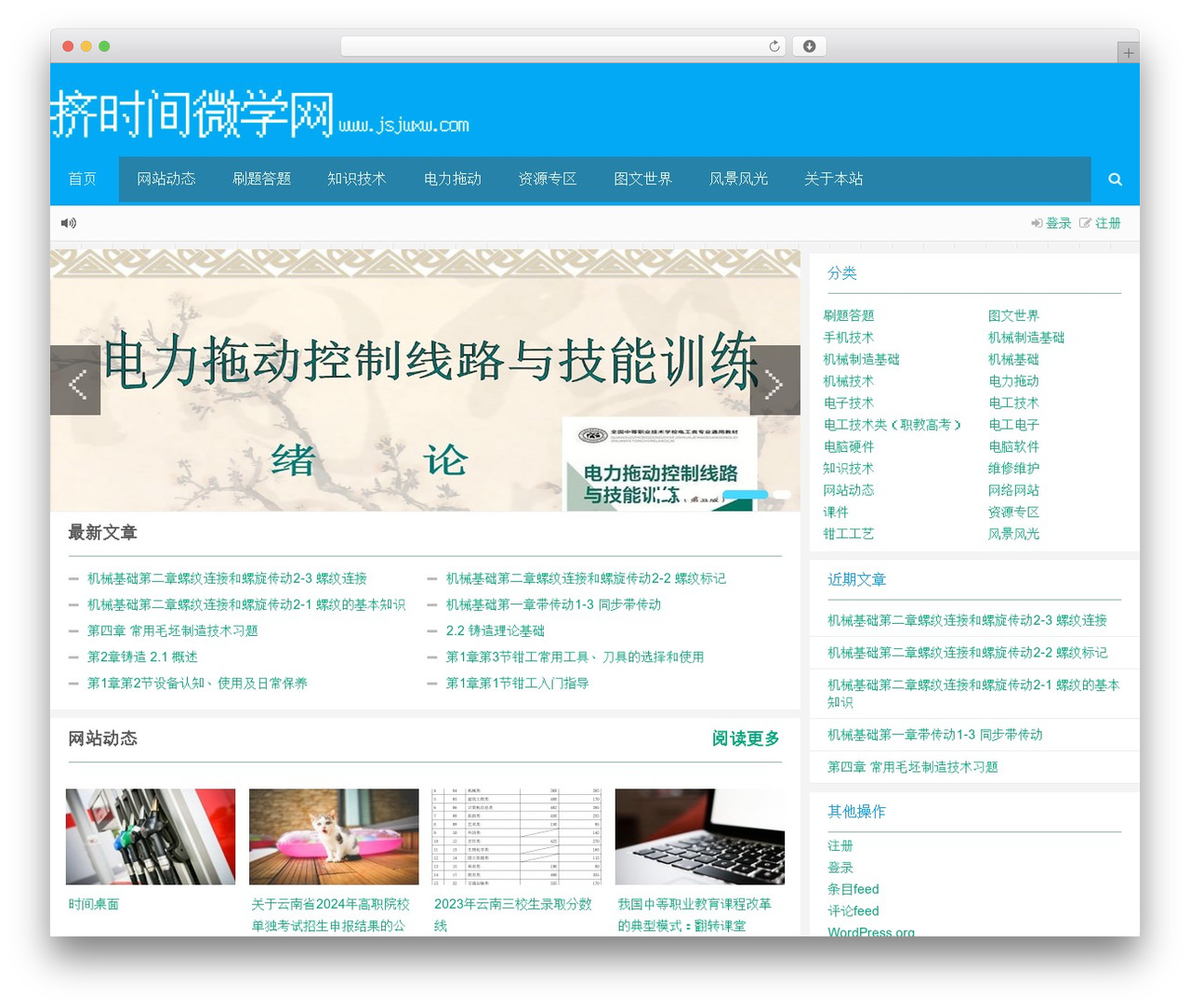Select the active carousel indicator dot
Viewport: 1190px width, 1008px height.
pyautogui.click(x=746, y=495)
